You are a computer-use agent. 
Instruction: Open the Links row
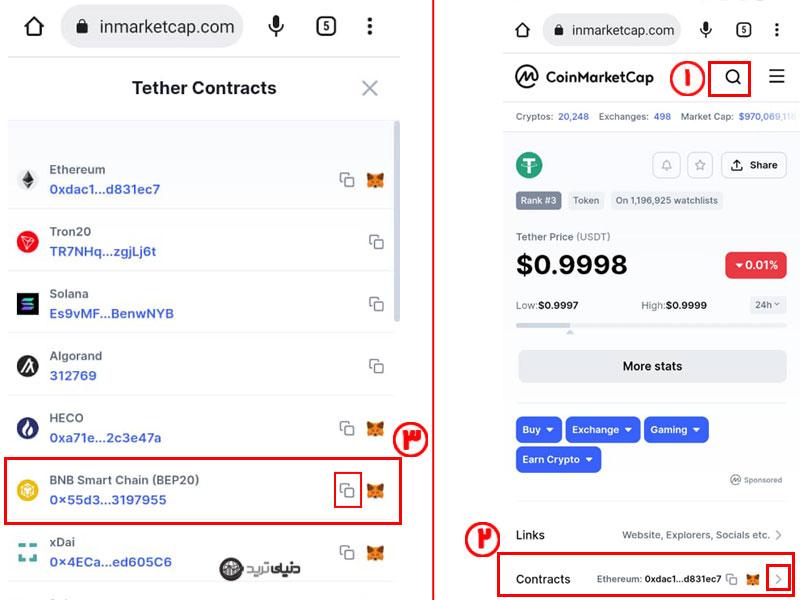[649, 535]
